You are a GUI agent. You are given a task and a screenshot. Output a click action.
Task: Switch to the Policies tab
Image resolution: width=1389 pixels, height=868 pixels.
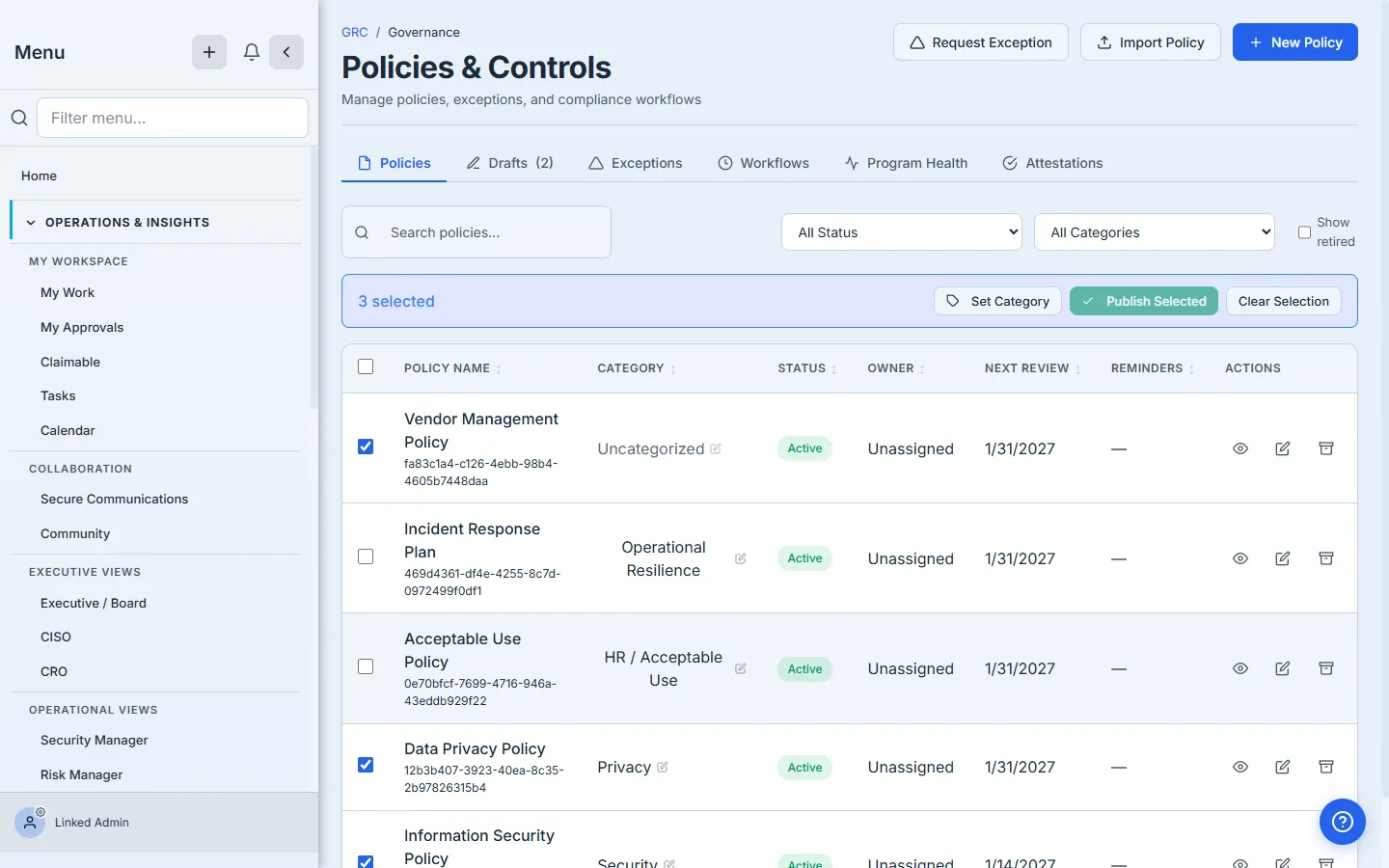point(394,163)
